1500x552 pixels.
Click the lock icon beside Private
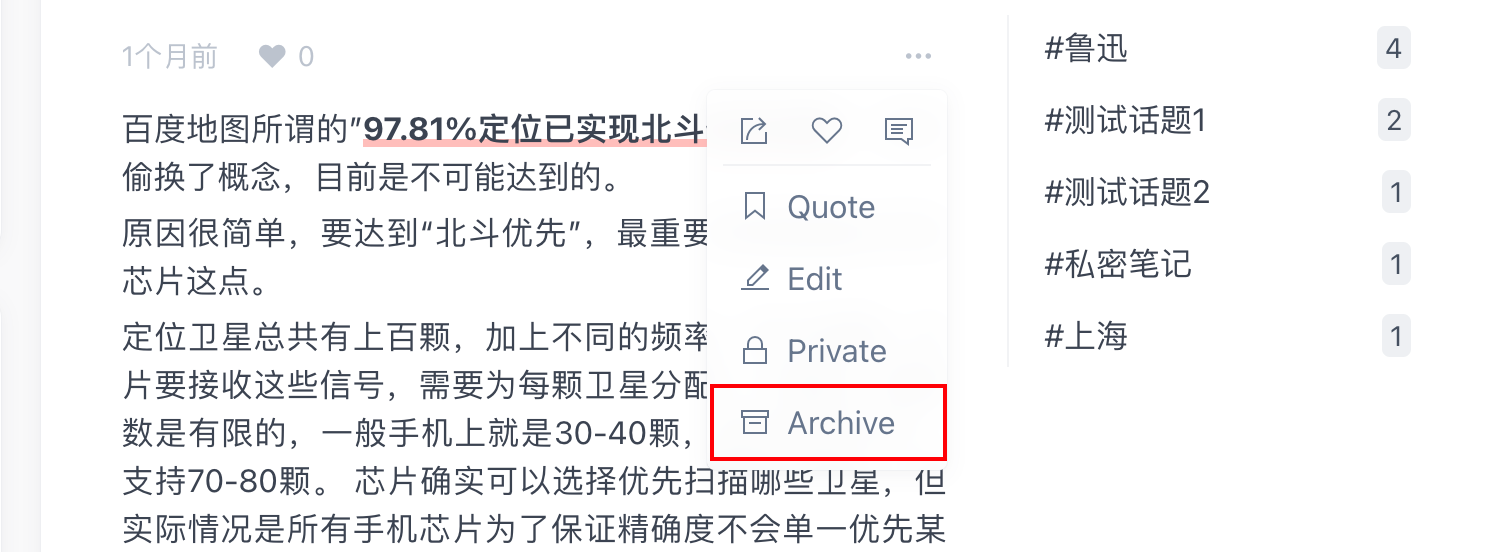755,351
